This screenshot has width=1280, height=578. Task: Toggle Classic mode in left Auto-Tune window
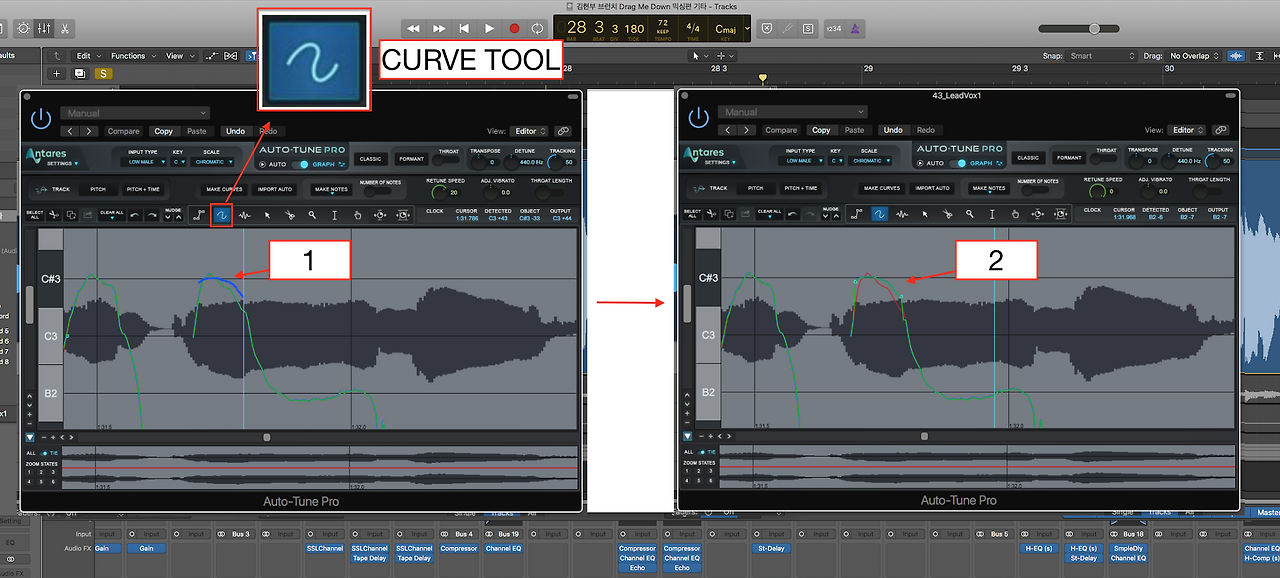click(x=371, y=158)
